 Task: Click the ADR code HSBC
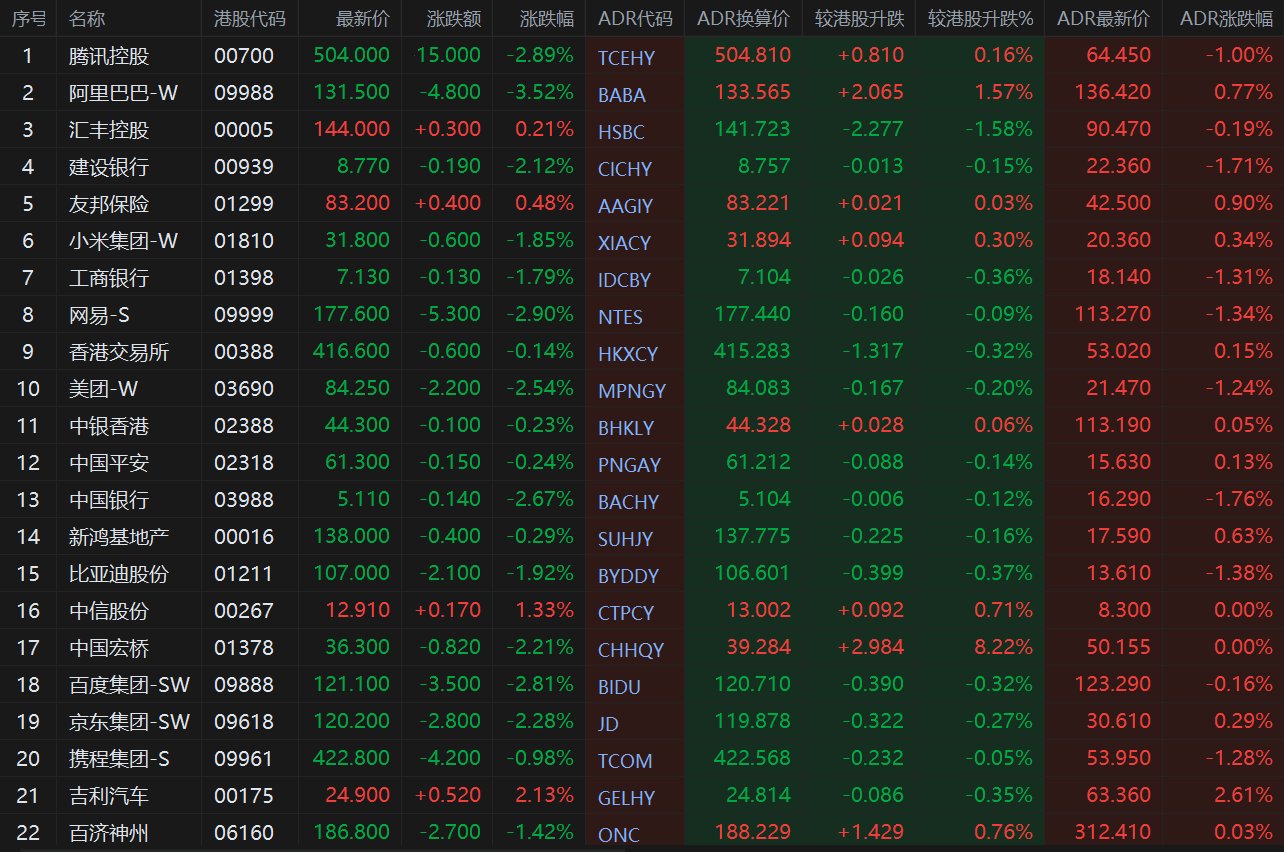tap(621, 132)
